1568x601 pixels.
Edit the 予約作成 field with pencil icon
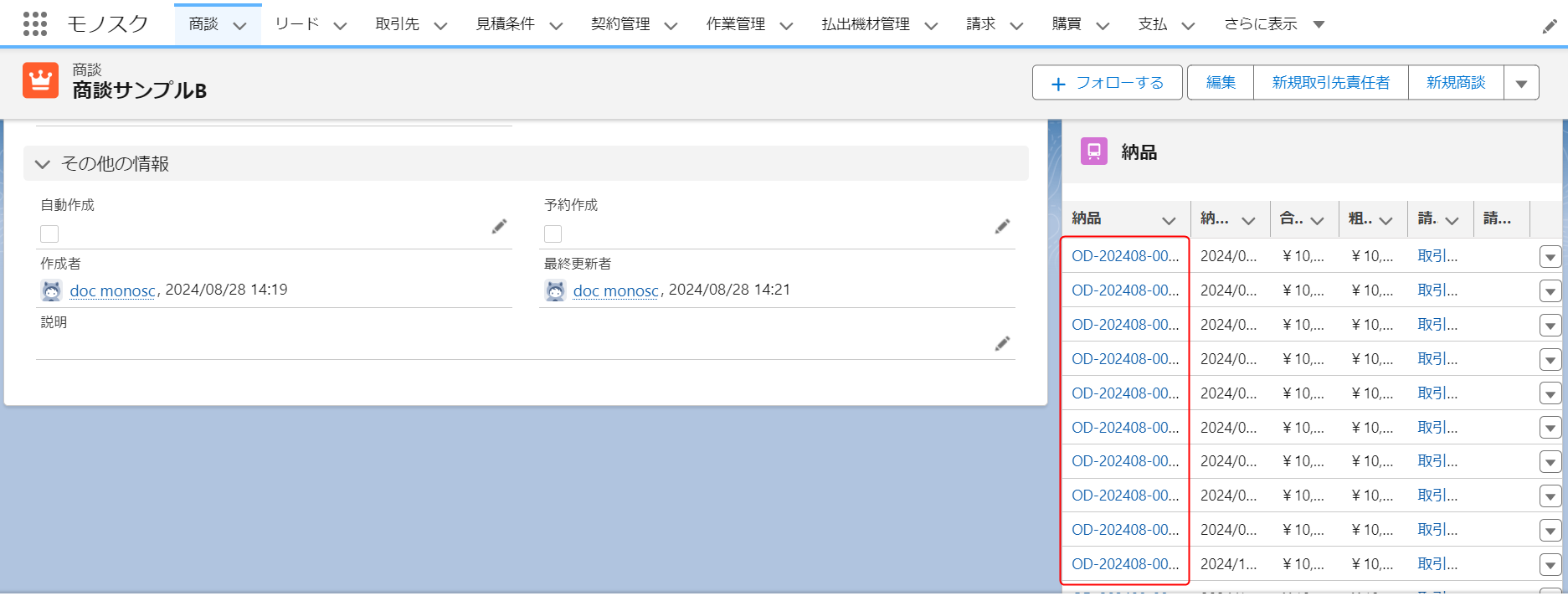[1002, 226]
